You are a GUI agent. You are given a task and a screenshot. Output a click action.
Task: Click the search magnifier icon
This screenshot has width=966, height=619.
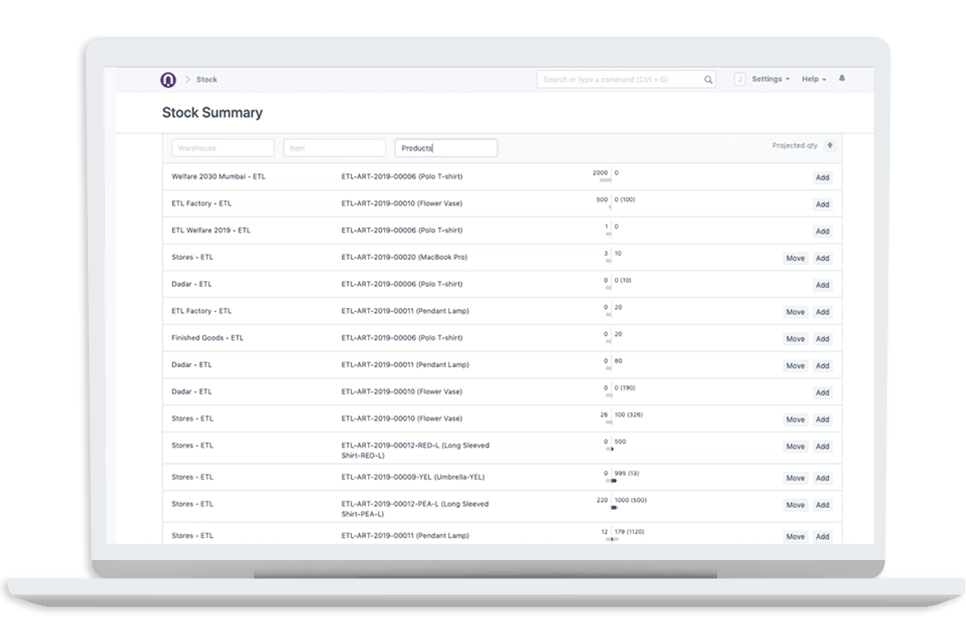[x=708, y=80]
